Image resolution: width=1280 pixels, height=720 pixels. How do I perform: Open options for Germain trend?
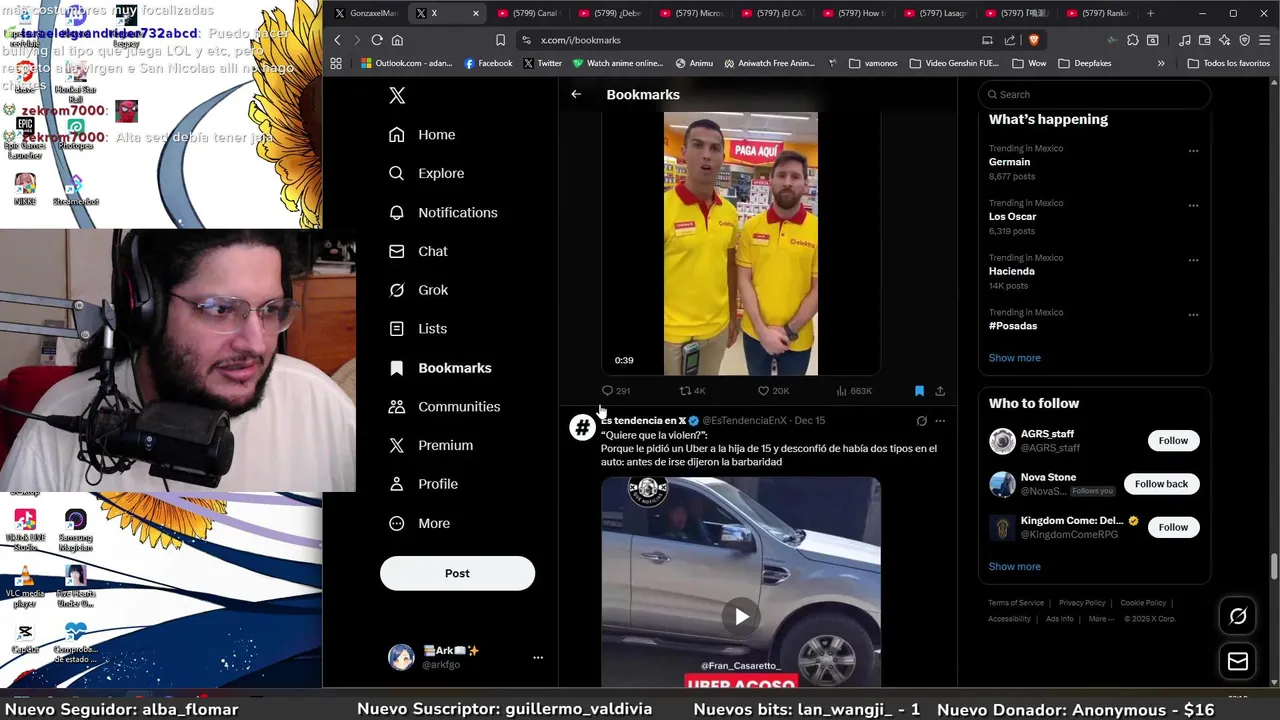[x=1193, y=151]
